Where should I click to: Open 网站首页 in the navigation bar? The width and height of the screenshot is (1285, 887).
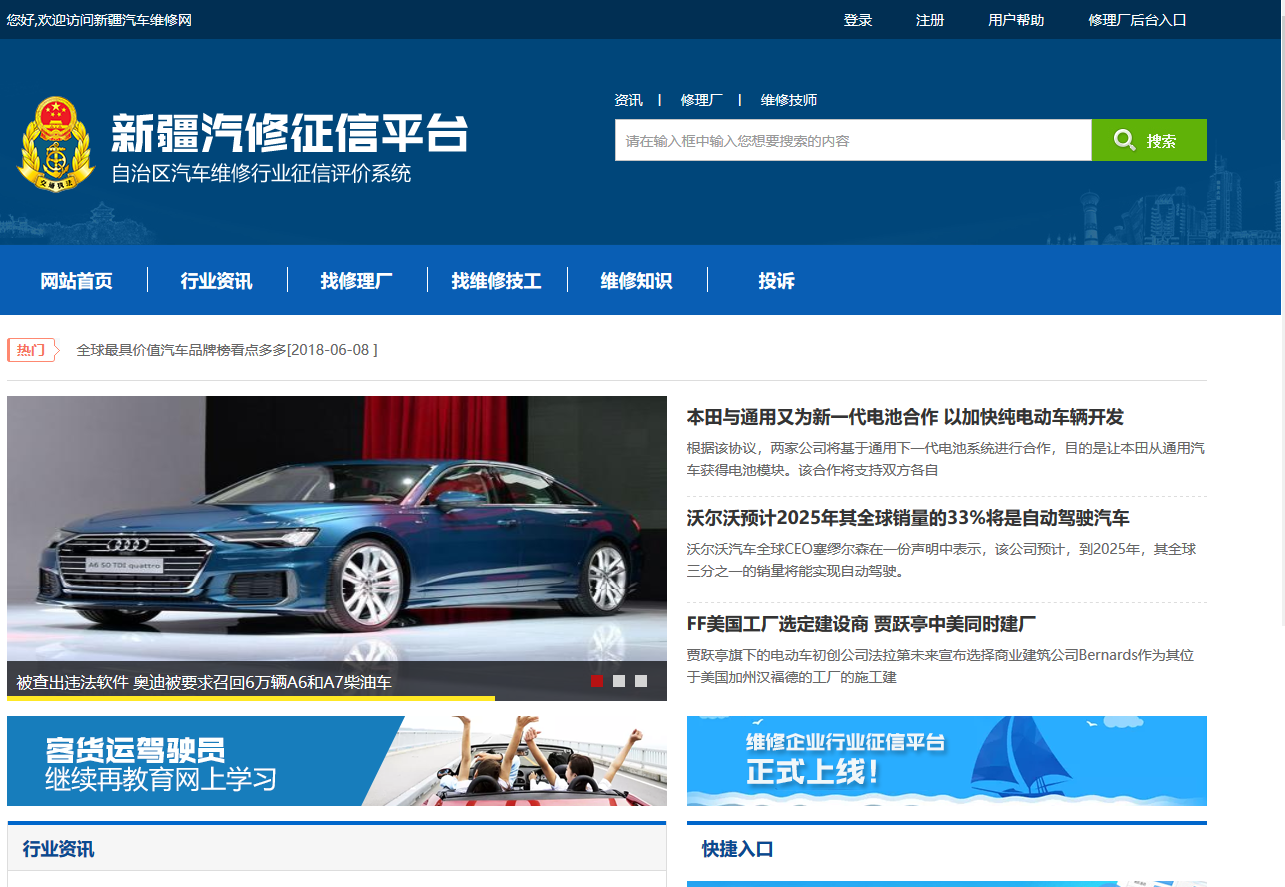76,281
